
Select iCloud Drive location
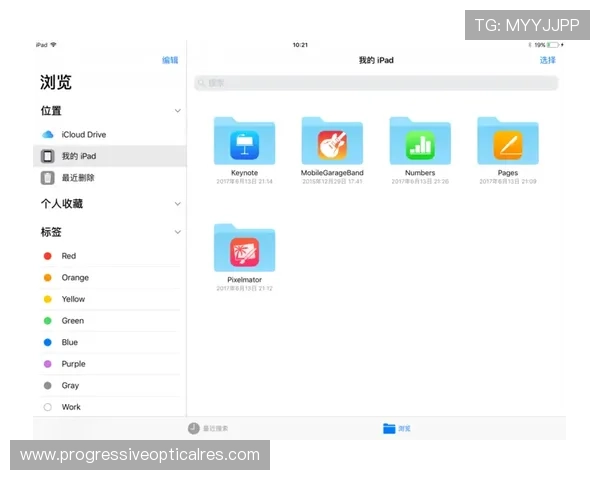coord(84,134)
